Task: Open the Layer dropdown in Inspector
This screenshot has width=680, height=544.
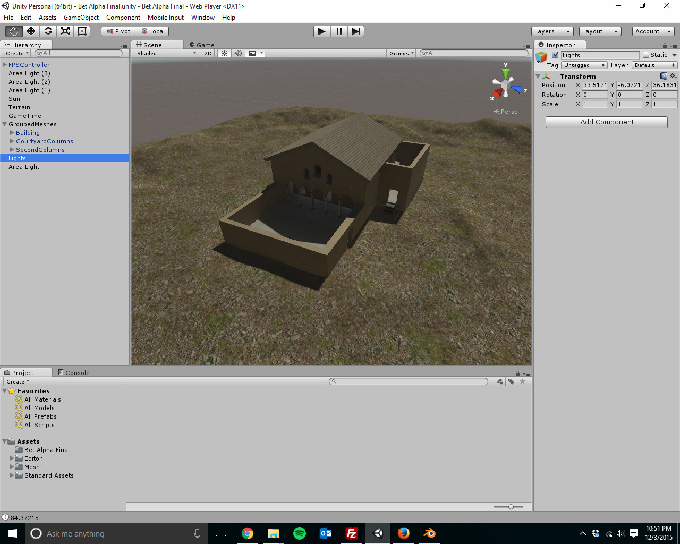Action: coord(654,65)
